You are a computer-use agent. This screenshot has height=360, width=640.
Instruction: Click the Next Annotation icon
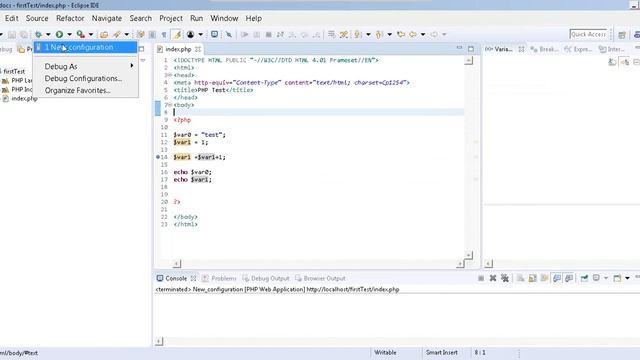pyautogui.click(x=358, y=35)
